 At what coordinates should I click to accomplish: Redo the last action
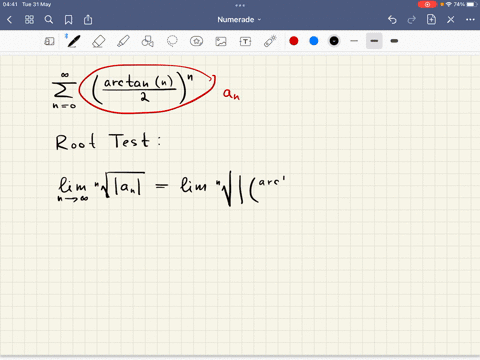pyautogui.click(x=412, y=20)
